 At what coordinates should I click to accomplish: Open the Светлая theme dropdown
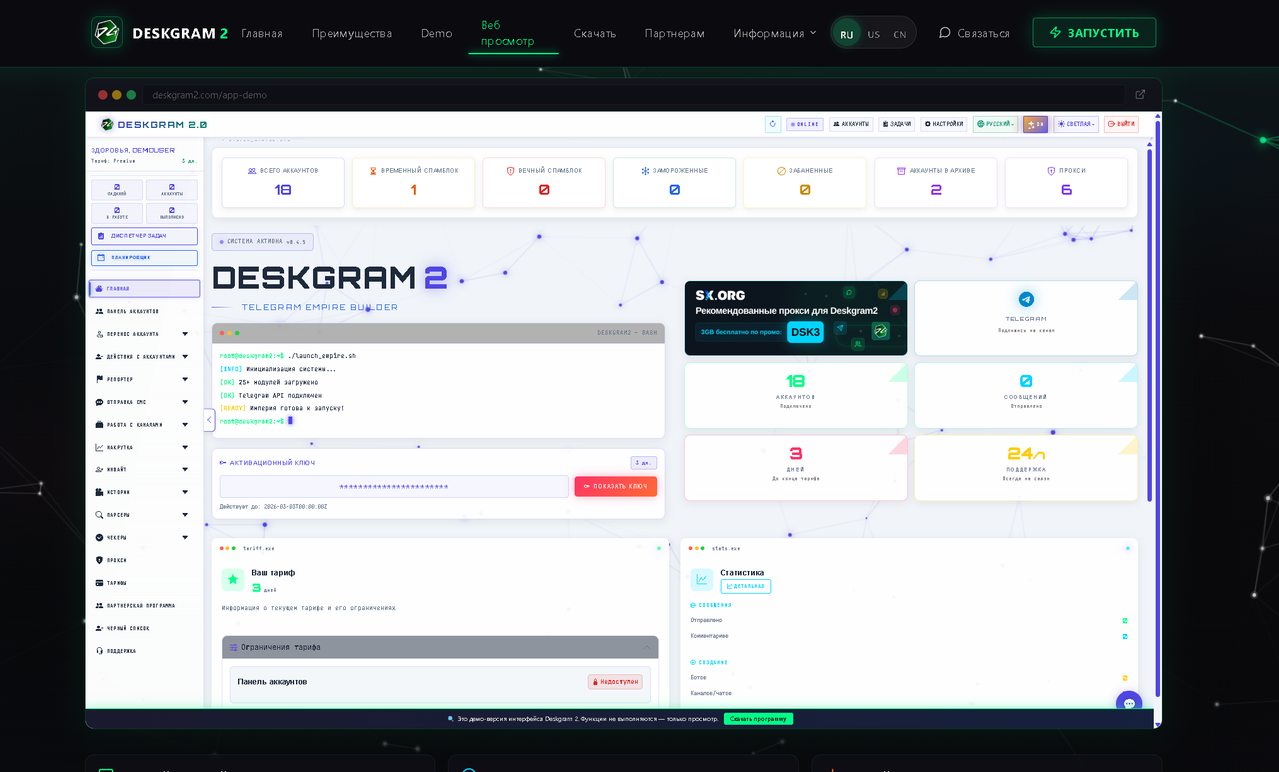pyautogui.click(x=1075, y=124)
